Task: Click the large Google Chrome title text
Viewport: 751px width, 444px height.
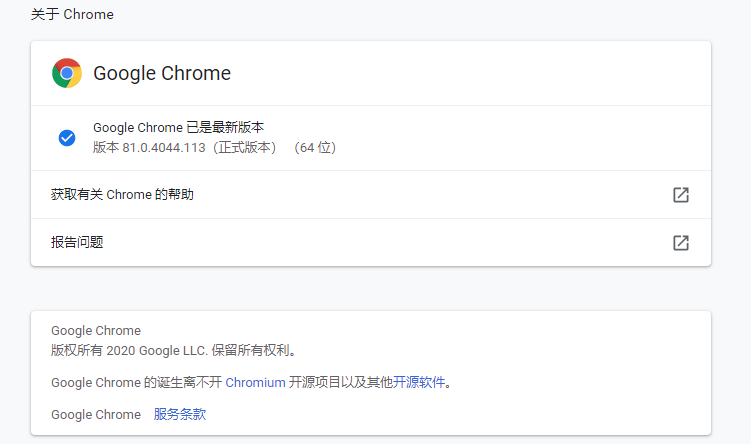Action: [162, 73]
